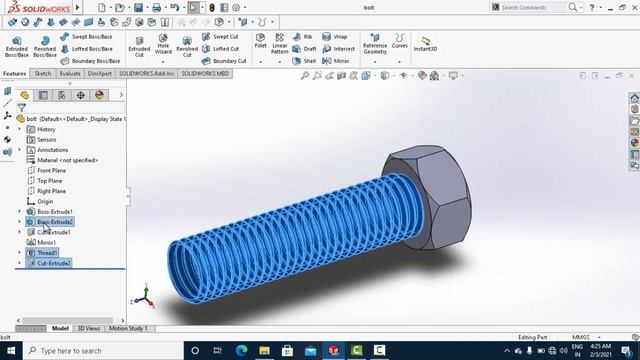
Task: Open the Motion Study 1 tab
Action: click(128, 328)
